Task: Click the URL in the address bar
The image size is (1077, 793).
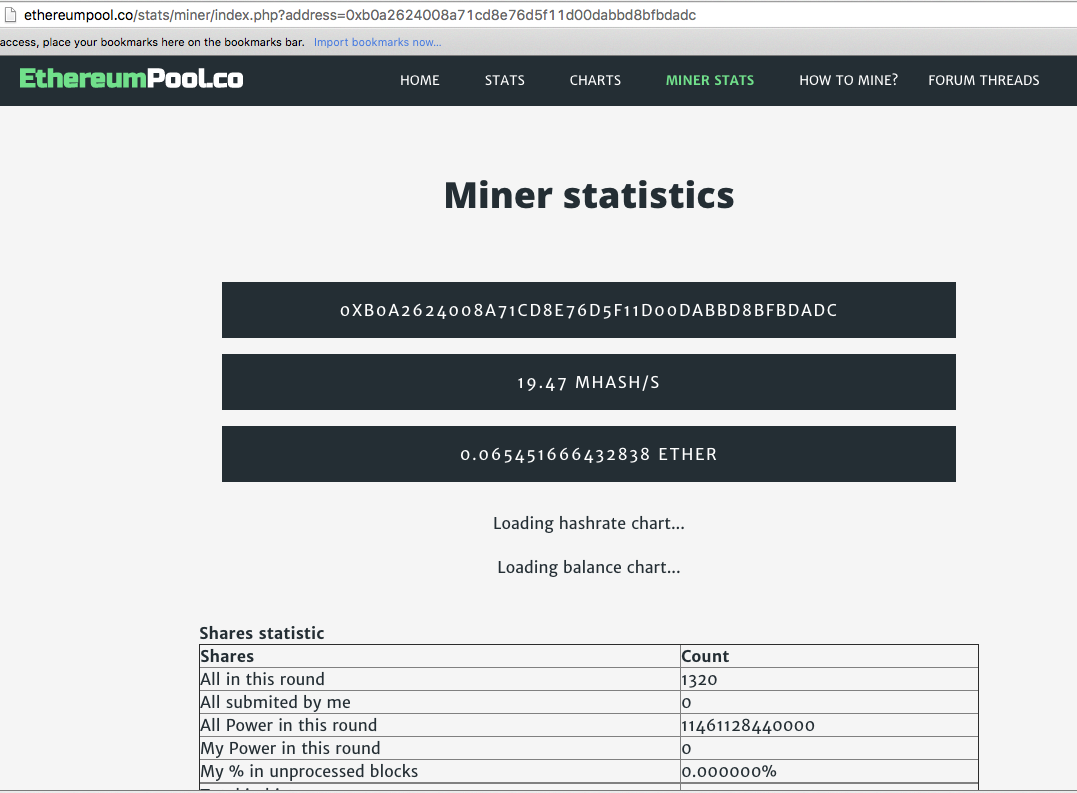Action: (x=360, y=15)
